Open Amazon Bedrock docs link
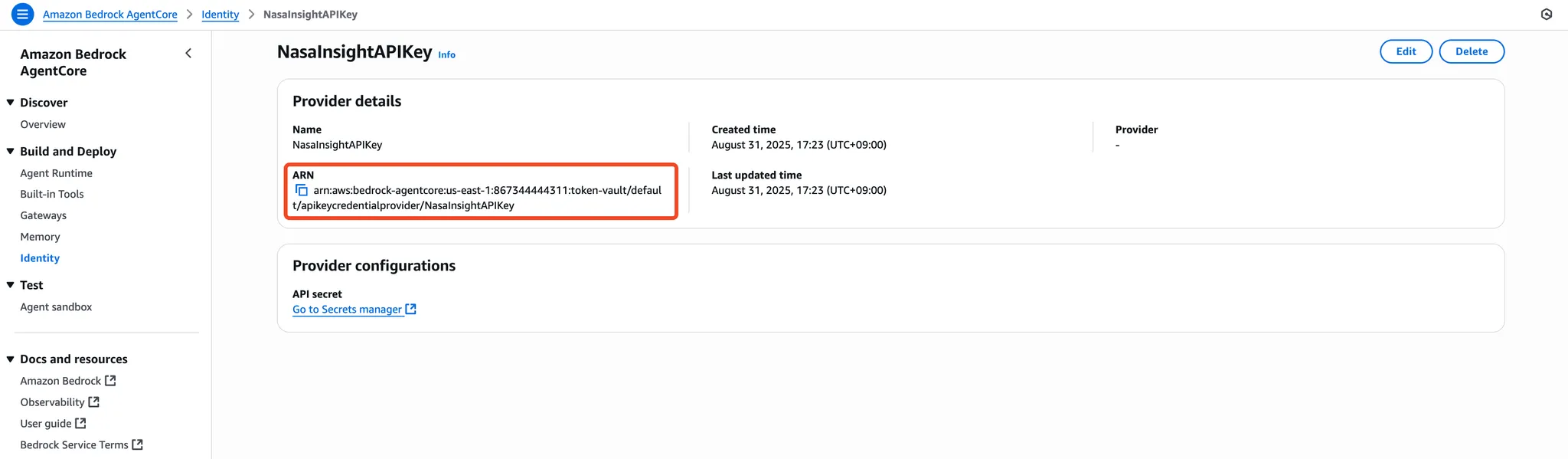This screenshot has width=1568, height=459. coord(60,381)
